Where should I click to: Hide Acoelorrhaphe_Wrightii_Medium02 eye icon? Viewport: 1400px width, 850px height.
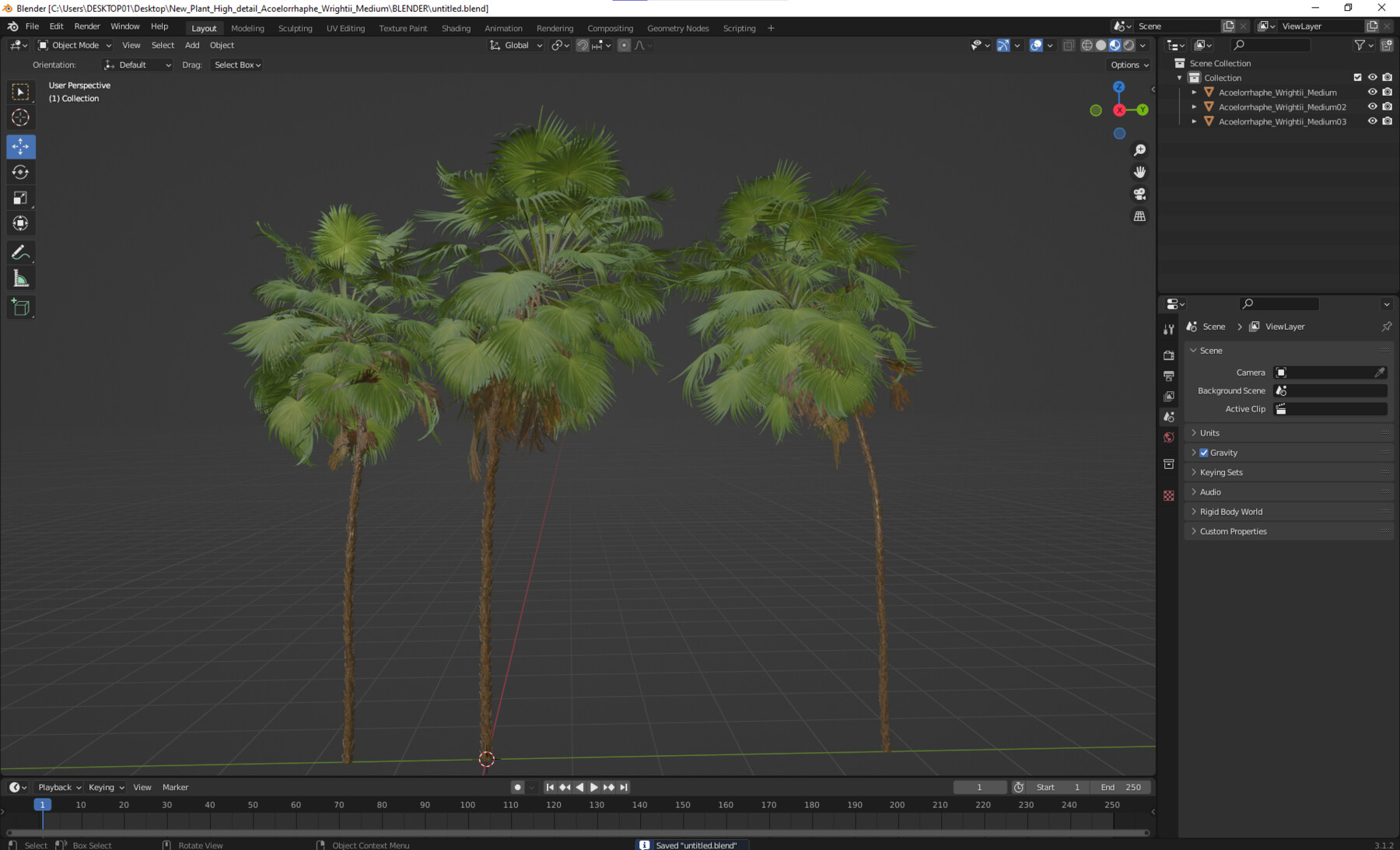[1372, 107]
